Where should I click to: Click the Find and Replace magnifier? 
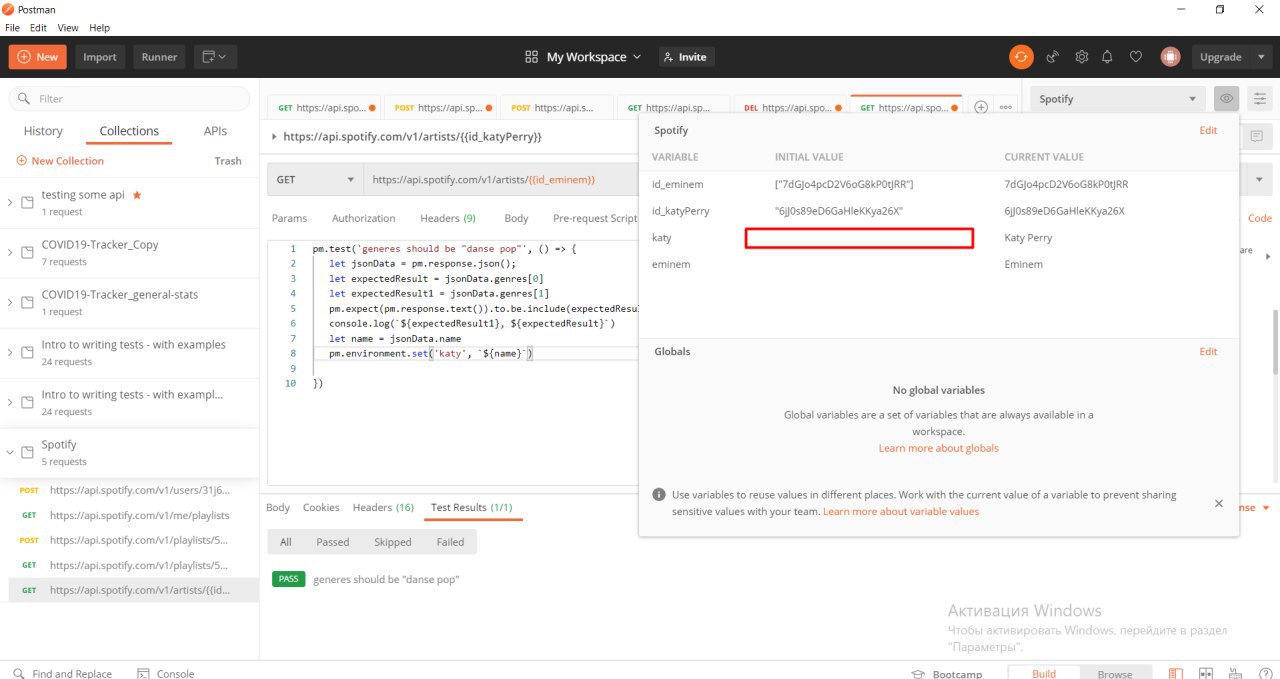point(19,673)
